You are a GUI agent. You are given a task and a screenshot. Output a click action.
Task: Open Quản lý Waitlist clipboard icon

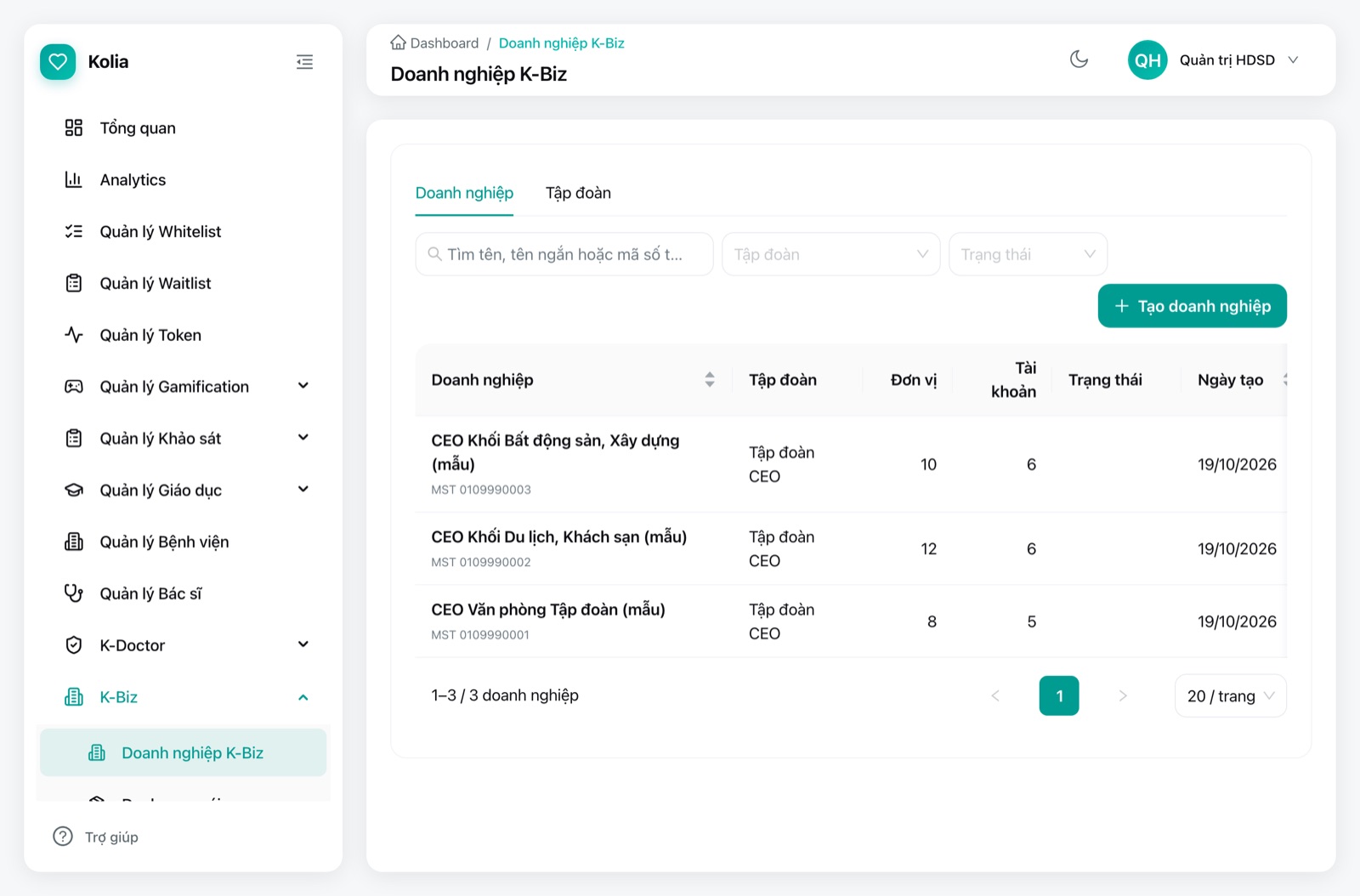pos(74,283)
